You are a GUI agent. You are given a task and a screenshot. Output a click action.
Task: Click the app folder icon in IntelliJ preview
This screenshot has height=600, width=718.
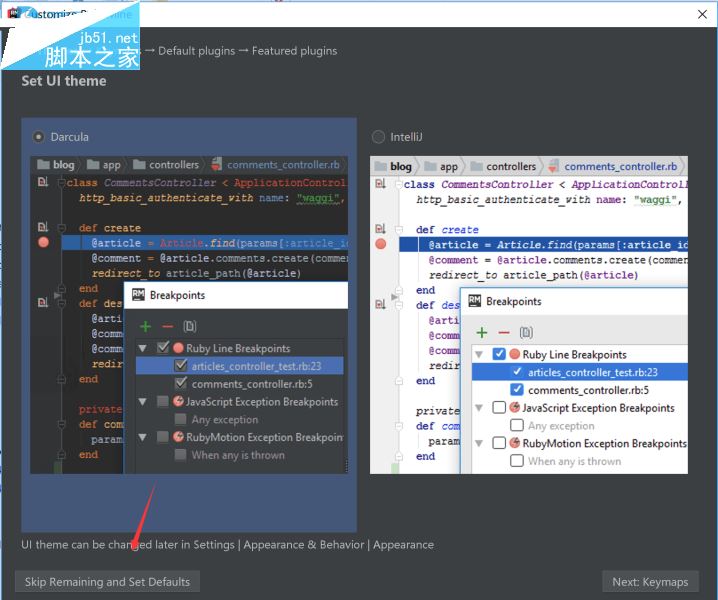coord(430,166)
